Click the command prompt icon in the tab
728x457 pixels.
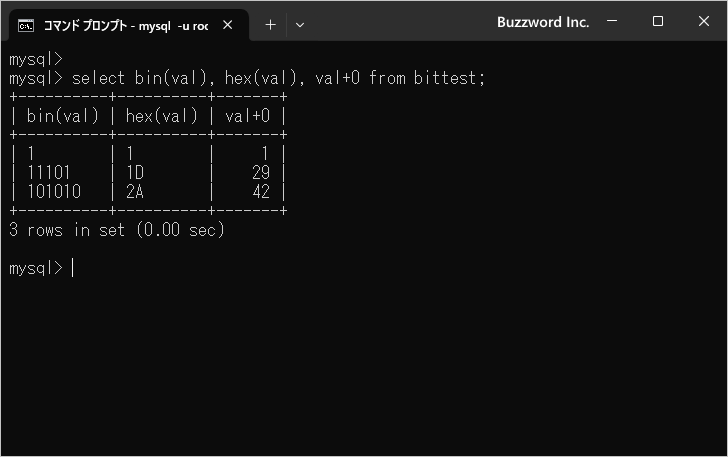point(27,25)
